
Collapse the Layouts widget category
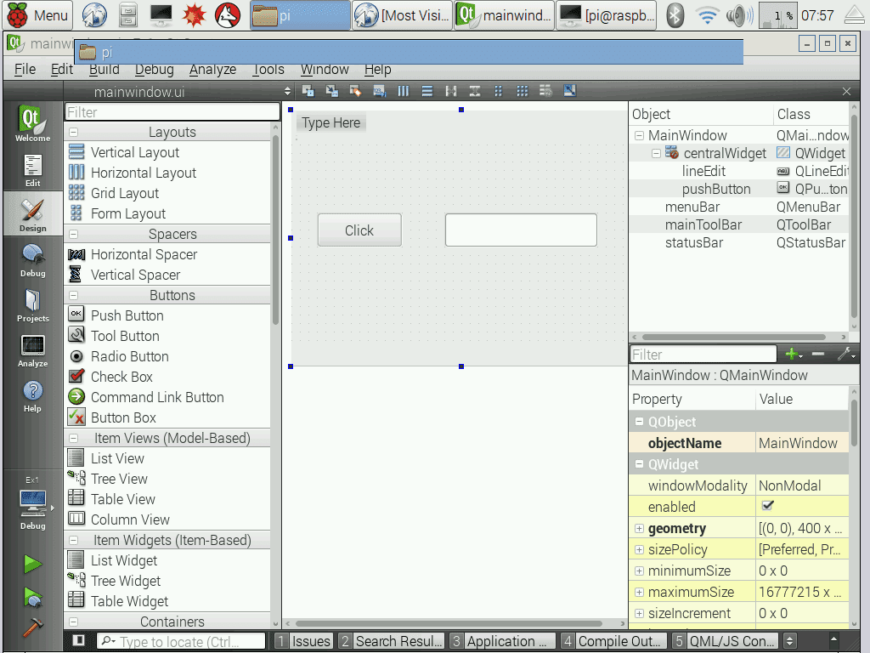coord(74,132)
